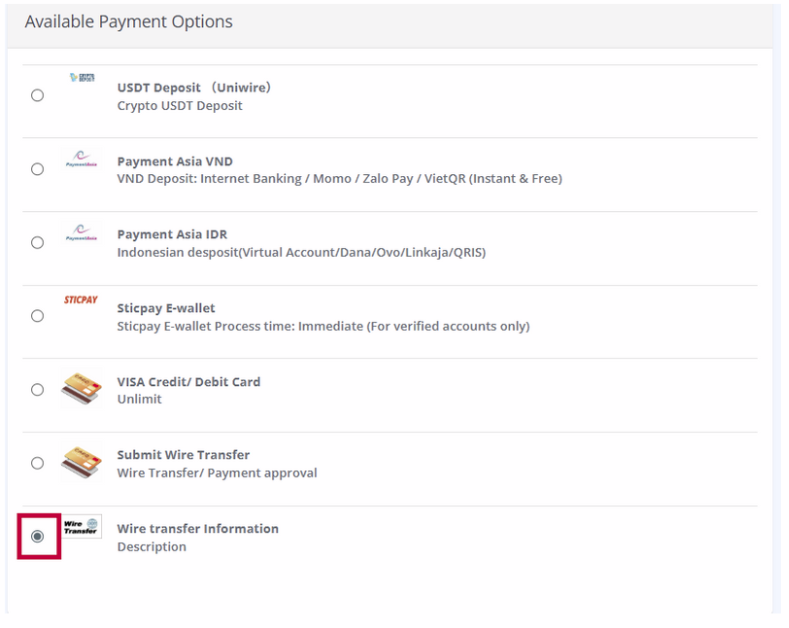Choose the Sticpay E-wallet radio option
This screenshot has width=789, height=628.
coord(37,316)
